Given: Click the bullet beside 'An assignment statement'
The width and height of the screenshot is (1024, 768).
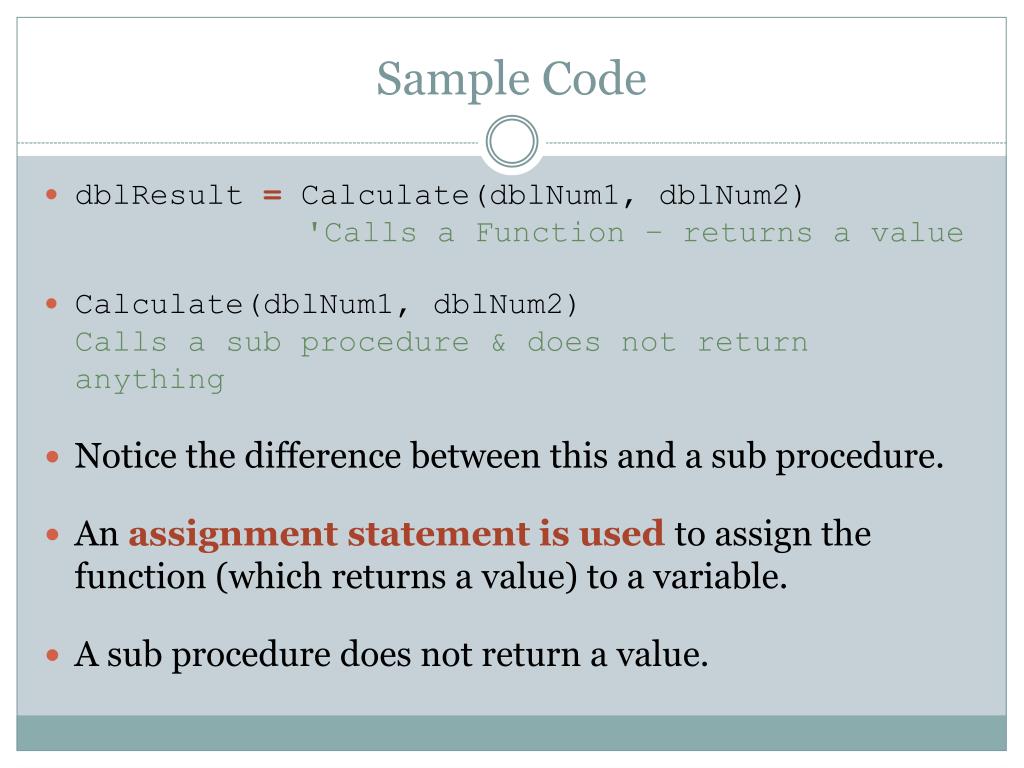Looking at the screenshot, I should click(52, 535).
